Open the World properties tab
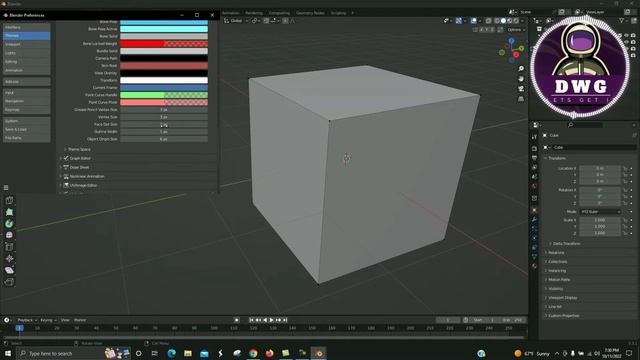 pyautogui.click(x=534, y=186)
